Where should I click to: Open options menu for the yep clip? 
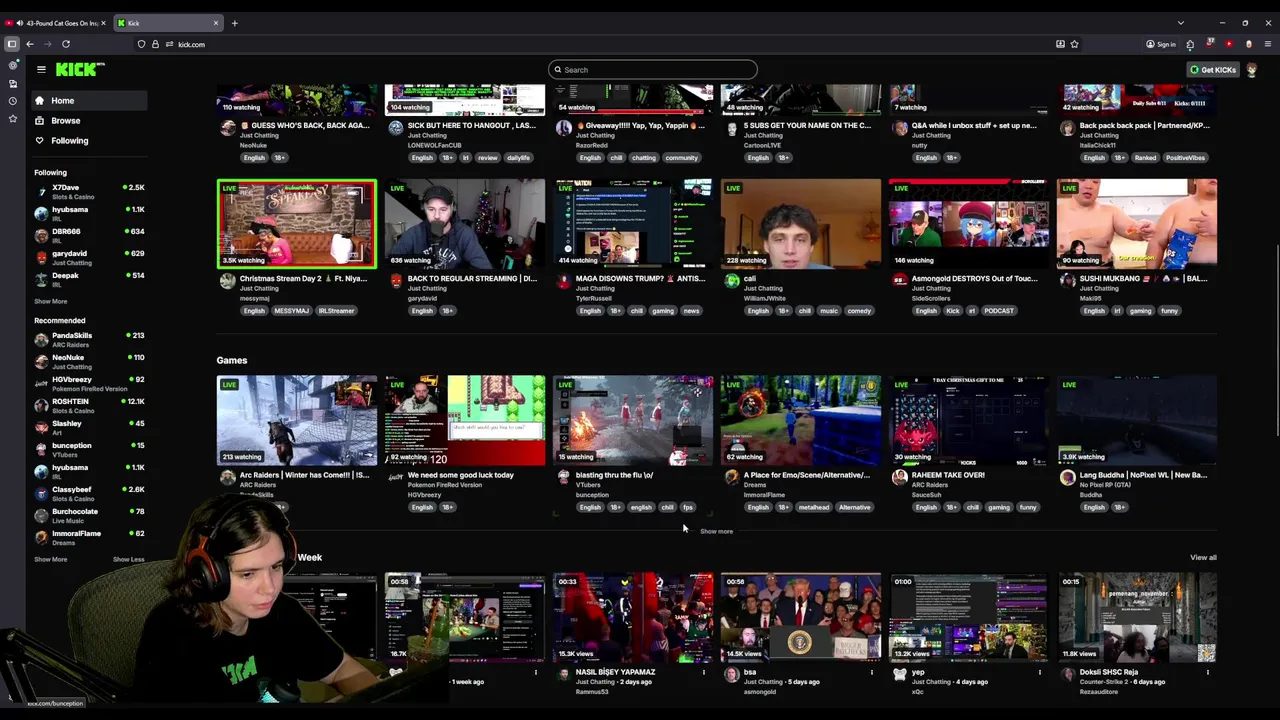1040,673
